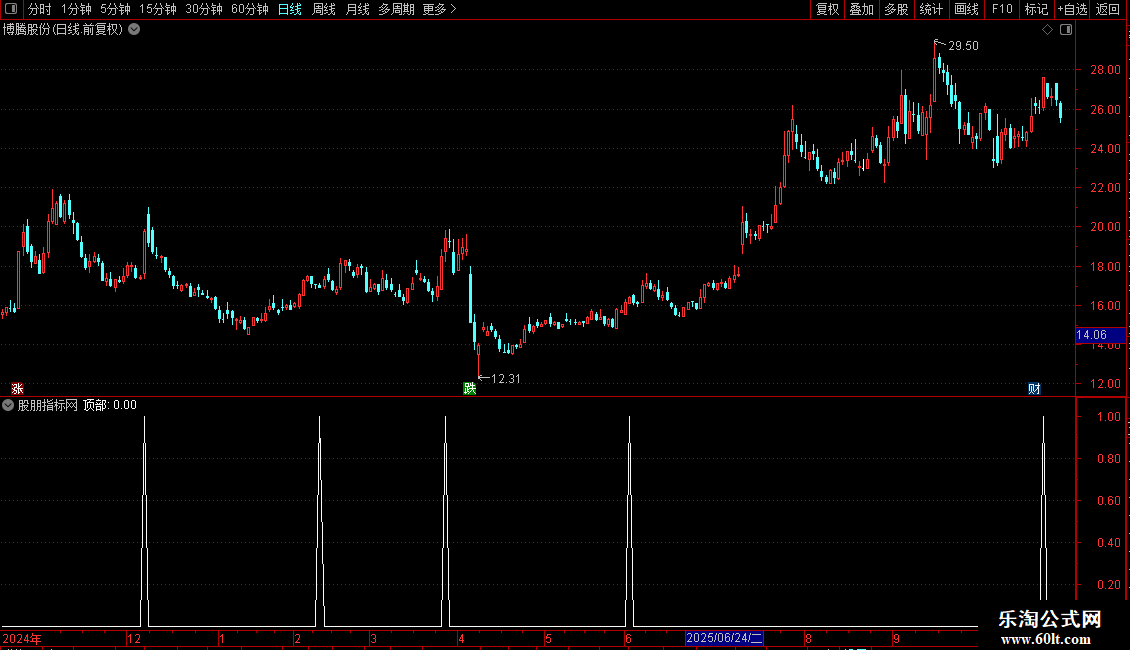Click the green 跌 marker icon

pyautogui.click(x=470, y=389)
